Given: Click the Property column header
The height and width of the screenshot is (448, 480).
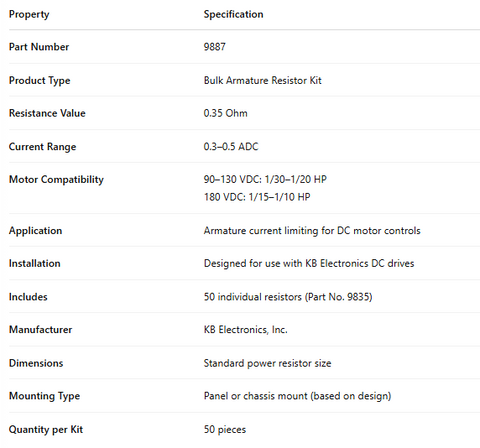Looking at the screenshot, I should tap(29, 14).
